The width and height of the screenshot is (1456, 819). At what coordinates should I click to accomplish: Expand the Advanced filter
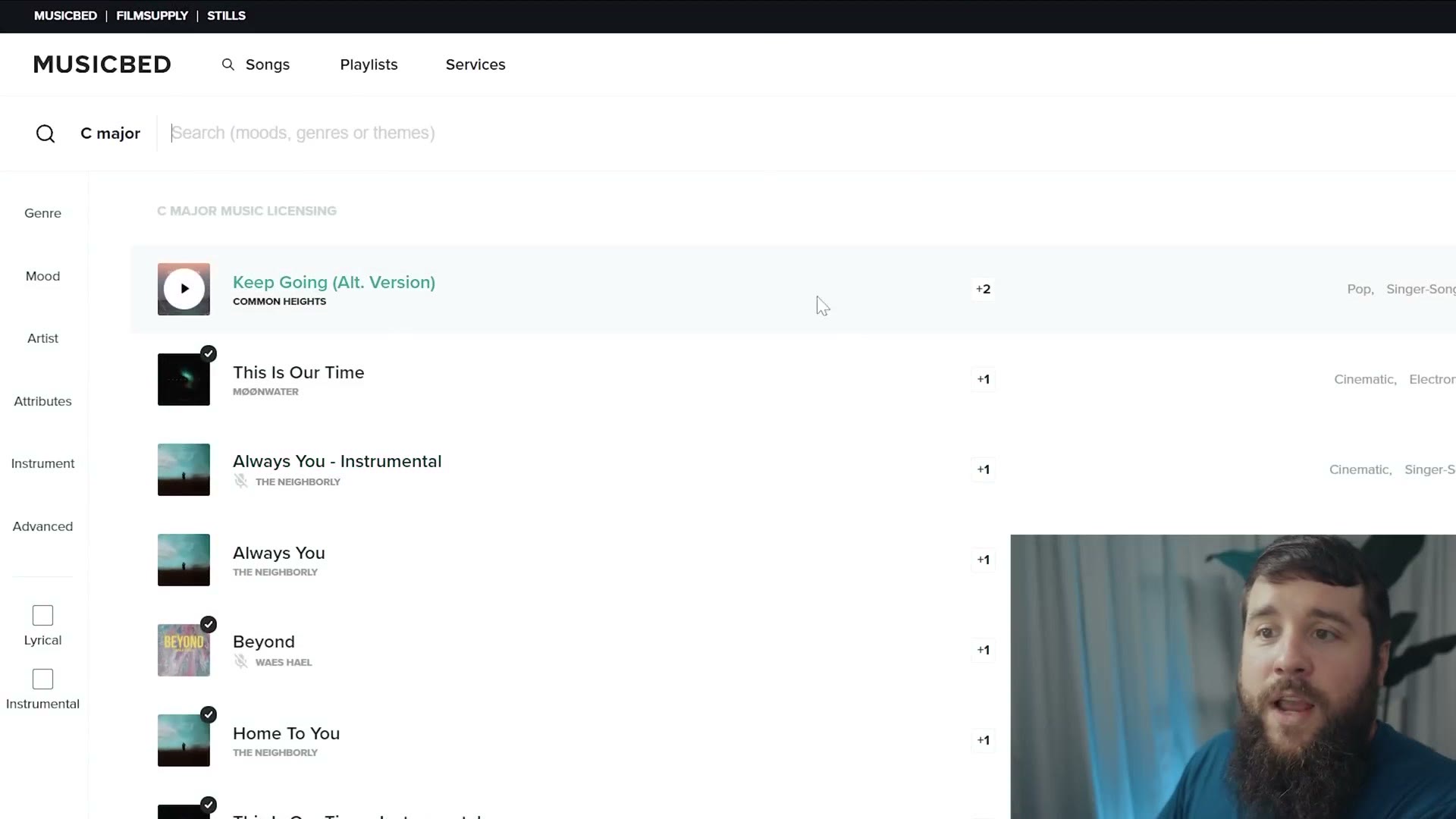click(42, 527)
